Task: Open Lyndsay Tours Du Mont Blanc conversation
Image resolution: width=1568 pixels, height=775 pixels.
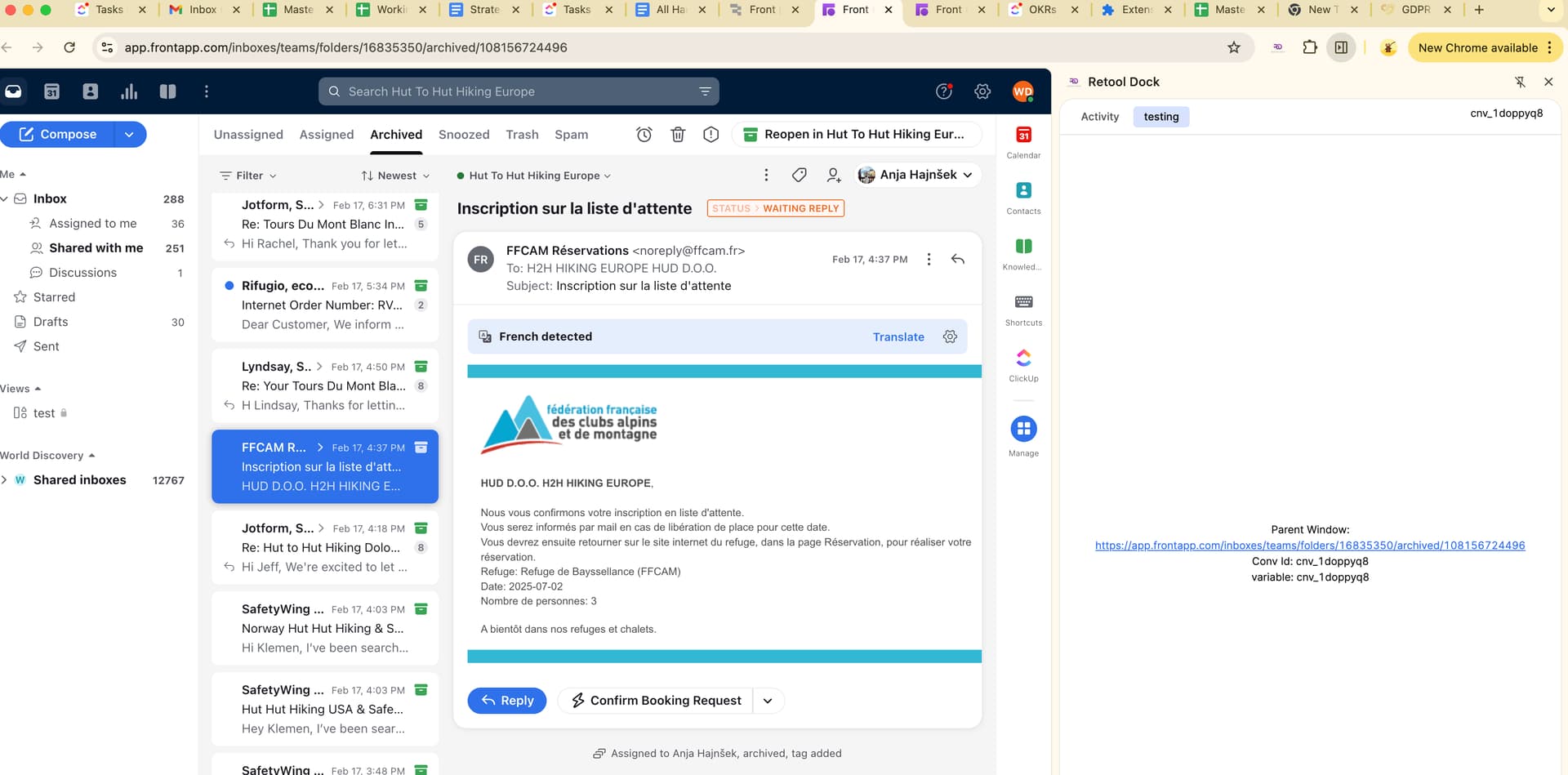Action: pyautogui.click(x=325, y=385)
